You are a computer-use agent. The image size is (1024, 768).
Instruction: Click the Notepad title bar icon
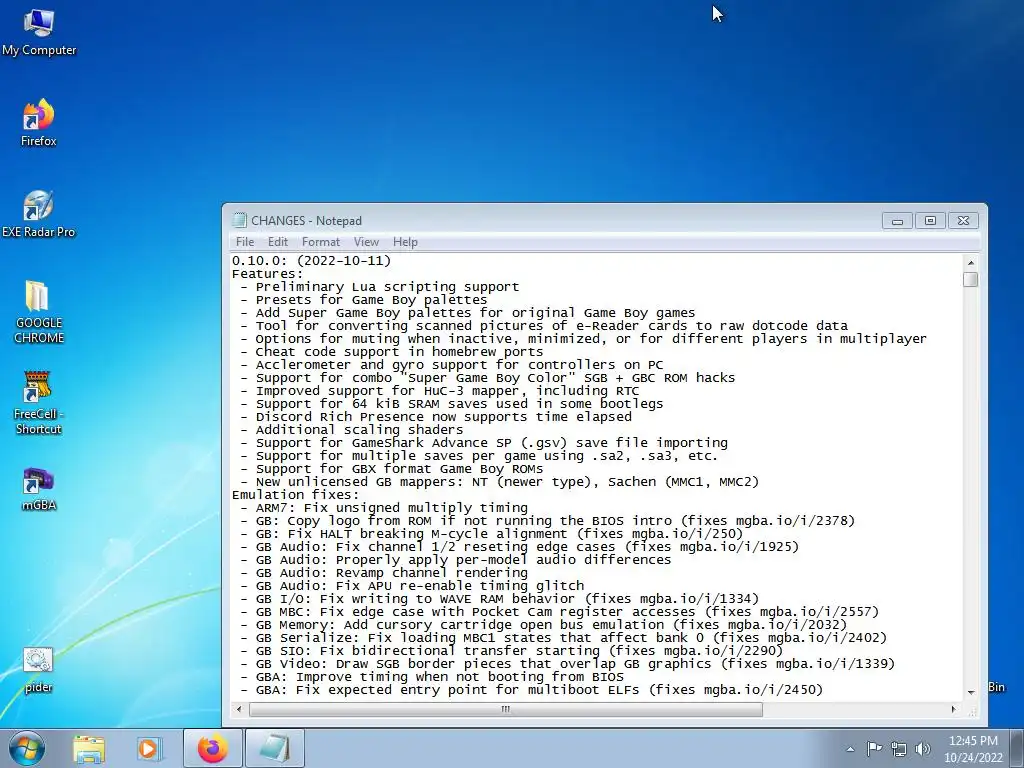point(240,220)
